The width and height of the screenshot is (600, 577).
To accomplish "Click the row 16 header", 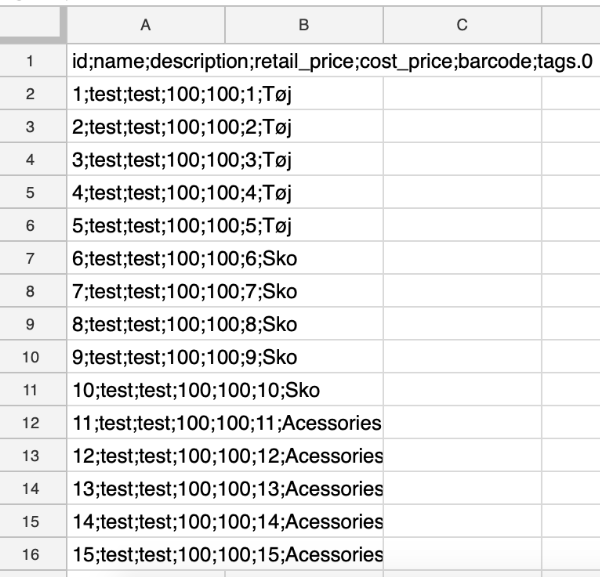I will click(32, 554).
